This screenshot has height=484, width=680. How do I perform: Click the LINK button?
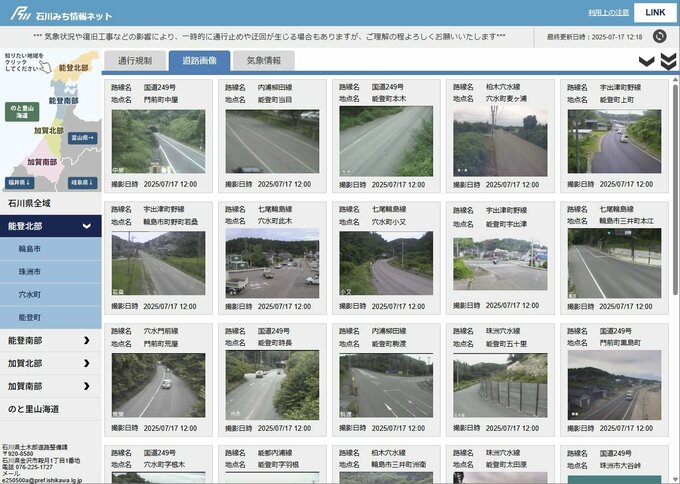coord(655,13)
